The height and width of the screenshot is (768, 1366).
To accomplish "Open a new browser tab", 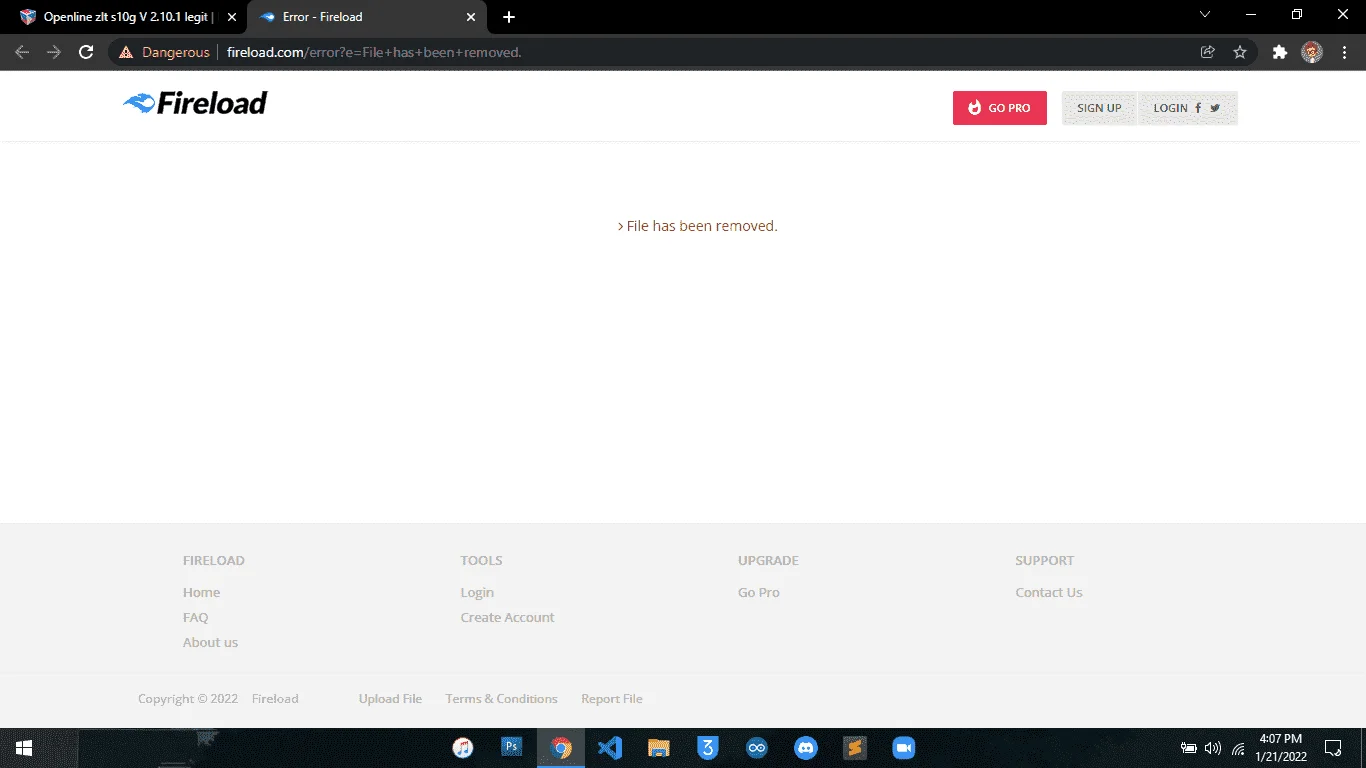I will tap(509, 17).
